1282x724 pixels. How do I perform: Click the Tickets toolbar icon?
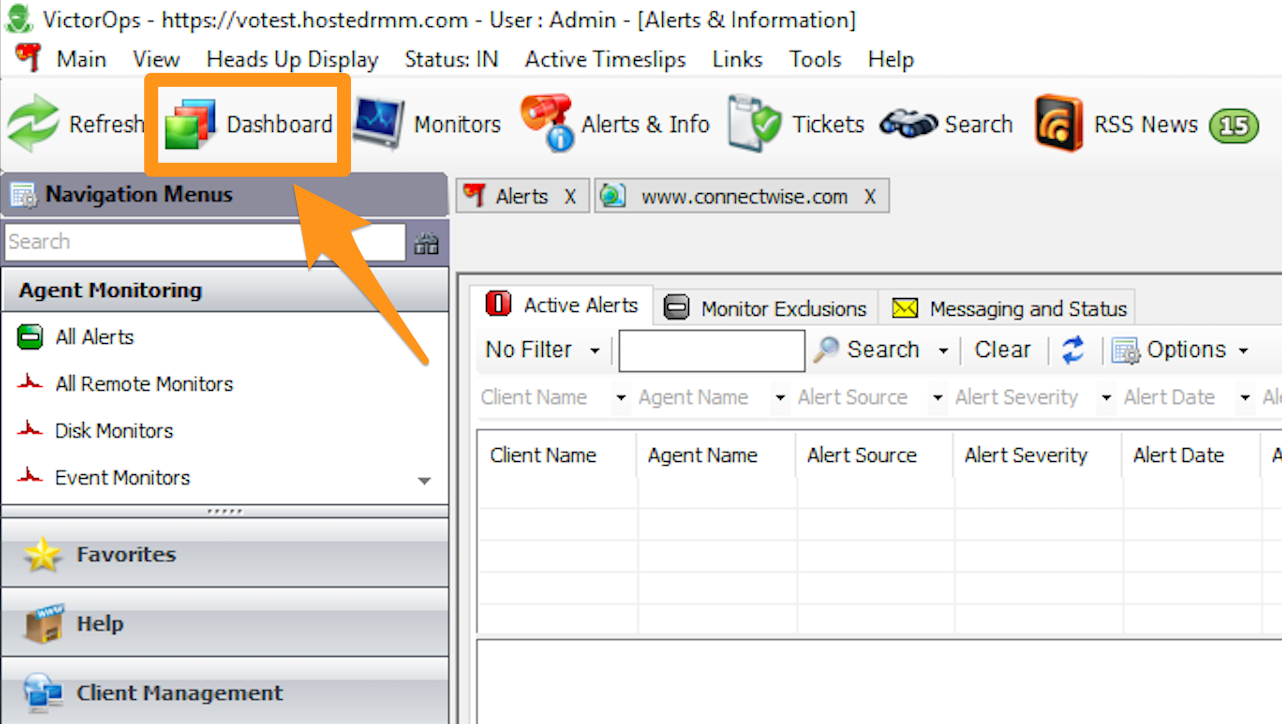pyautogui.click(x=795, y=123)
